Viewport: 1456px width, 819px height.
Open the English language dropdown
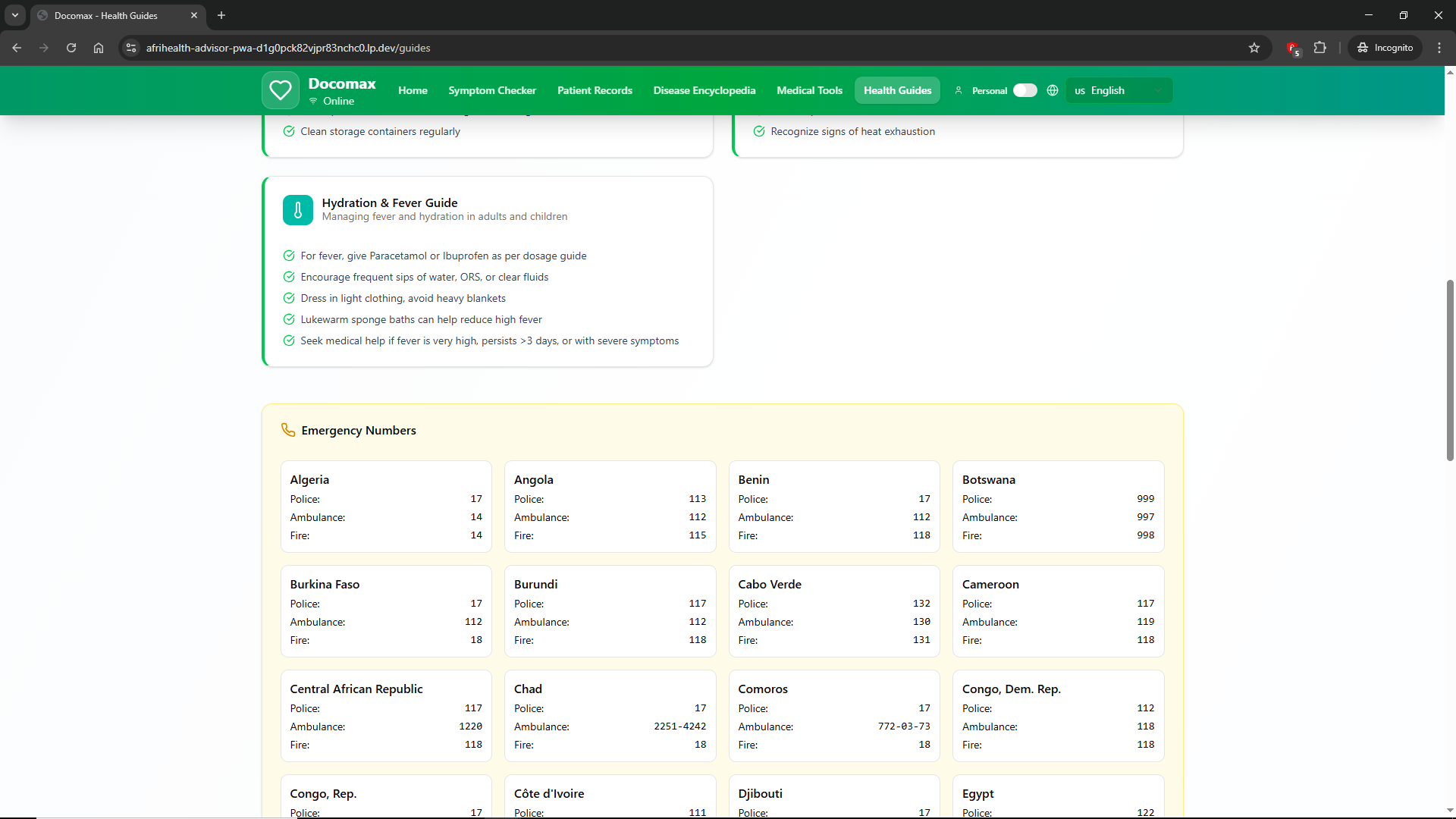(x=1119, y=90)
